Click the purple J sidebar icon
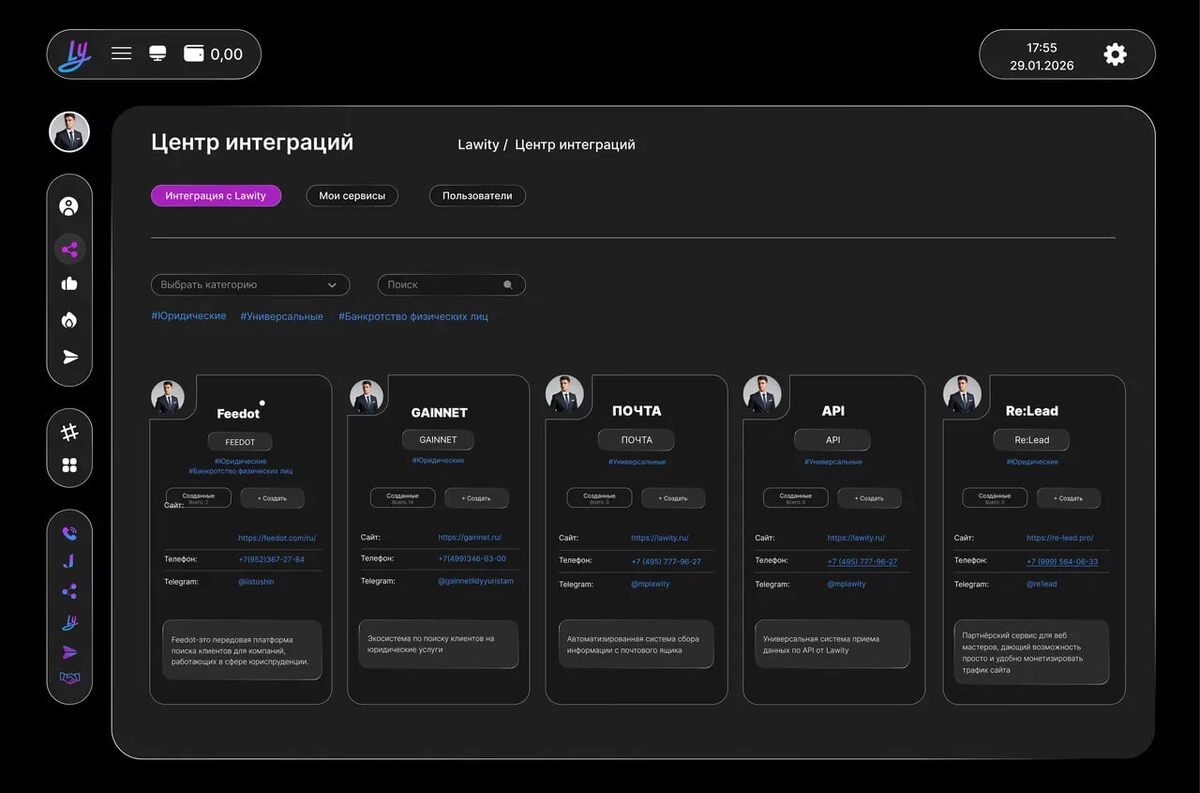 pyautogui.click(x=69, y=561)
